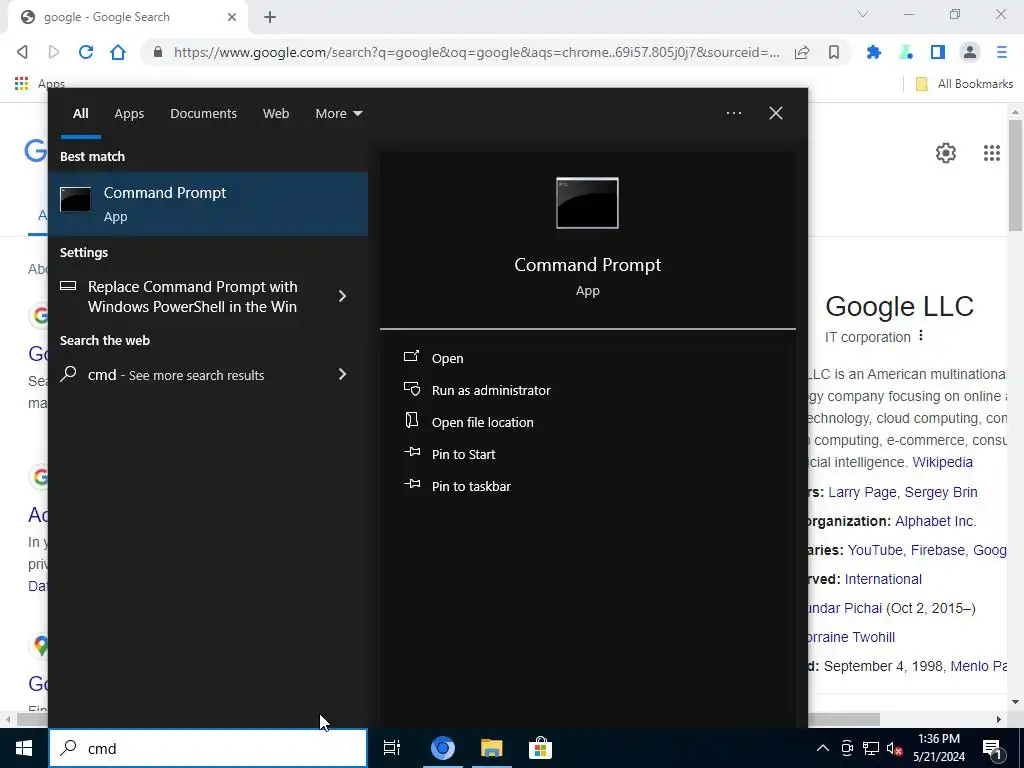Show hidden system tray icons
This screenshot has height=768, width=1024.
(x=823, y=748)
